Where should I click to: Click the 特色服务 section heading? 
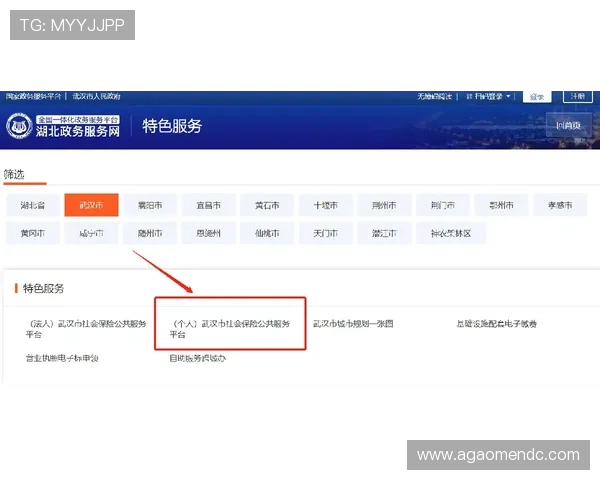[43, 288]
